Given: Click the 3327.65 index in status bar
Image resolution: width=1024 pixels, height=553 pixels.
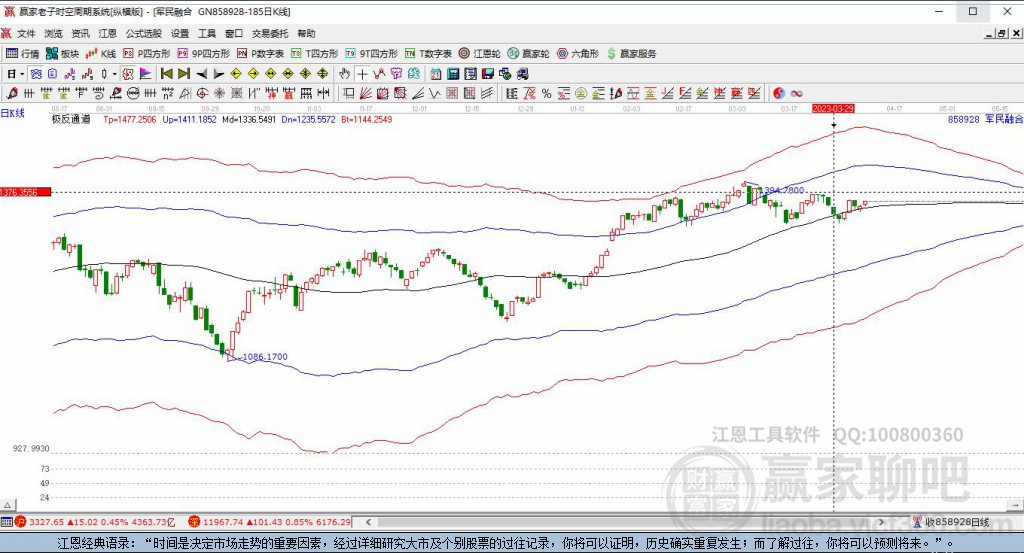Looking at the screenshot, I should pos(46,522).
